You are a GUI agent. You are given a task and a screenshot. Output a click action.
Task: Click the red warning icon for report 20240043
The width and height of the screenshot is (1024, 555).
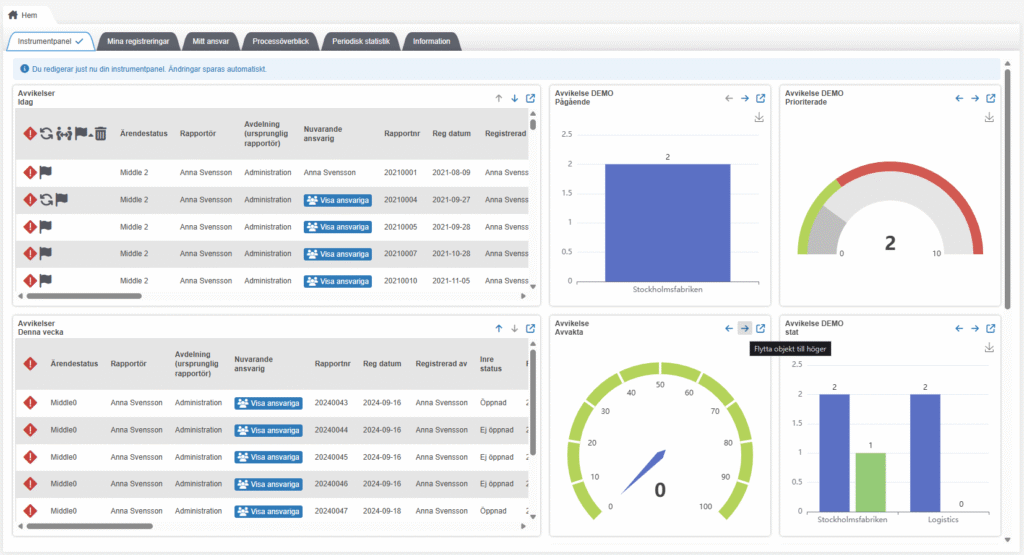pos(30,403)
